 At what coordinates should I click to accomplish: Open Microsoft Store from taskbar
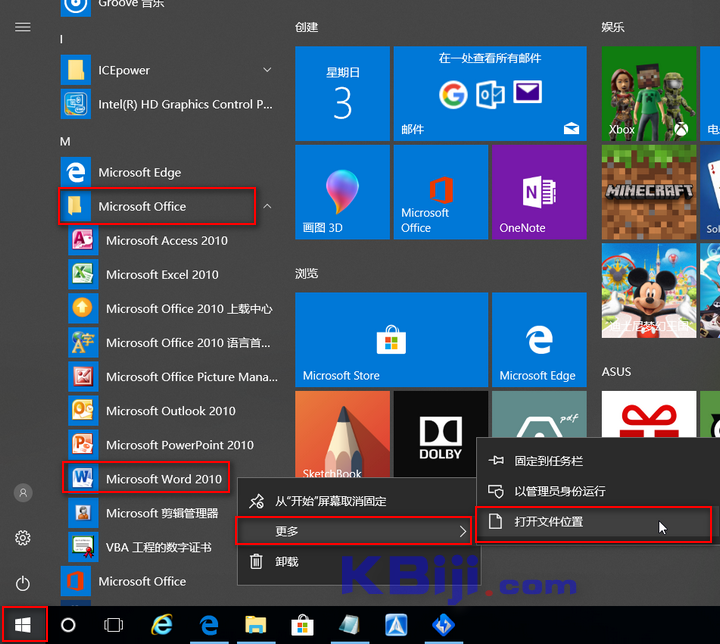(303, 625)
